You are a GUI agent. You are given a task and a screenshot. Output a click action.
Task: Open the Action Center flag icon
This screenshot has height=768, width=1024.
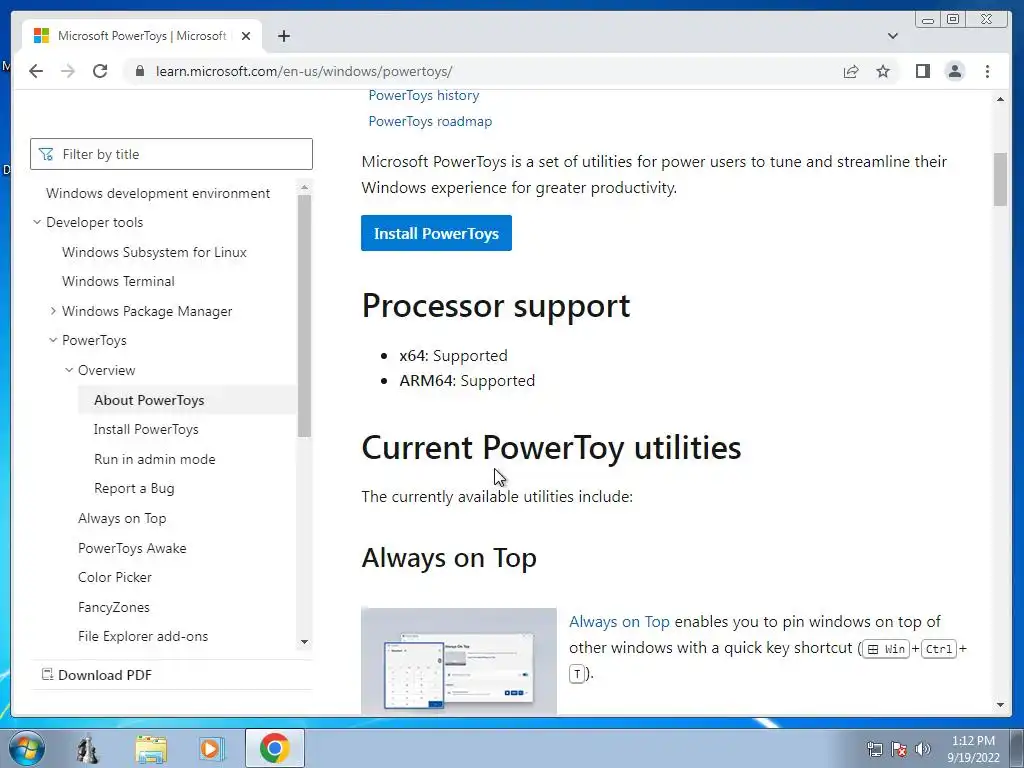pyautogui.click(x=899, y=749)
